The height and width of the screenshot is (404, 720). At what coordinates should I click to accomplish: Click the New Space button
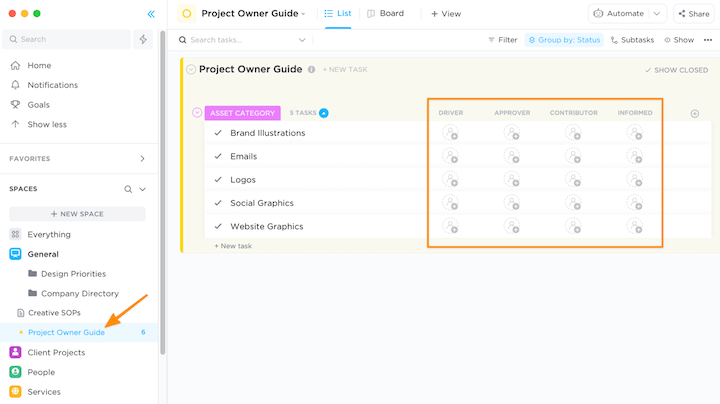[77, 214]
